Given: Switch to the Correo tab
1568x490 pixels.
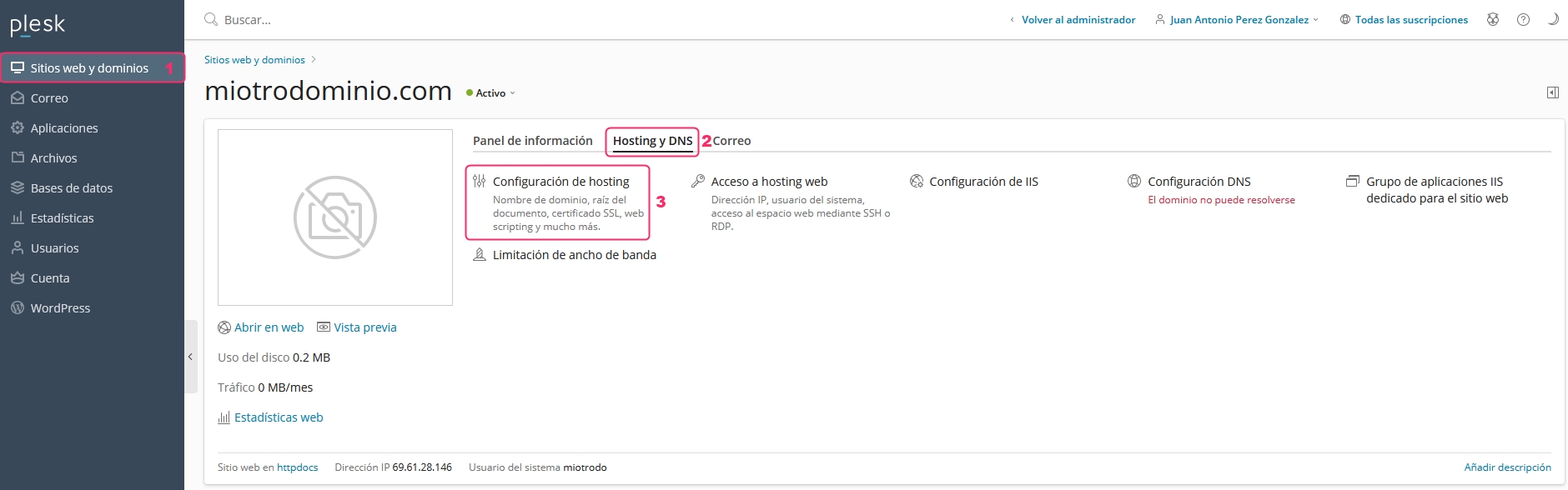Looking at the screenshot, I should click(731, 141).
